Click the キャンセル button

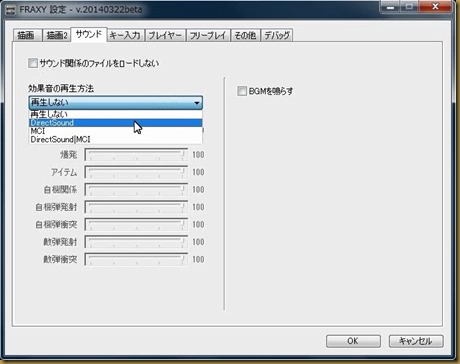point(416,341)
